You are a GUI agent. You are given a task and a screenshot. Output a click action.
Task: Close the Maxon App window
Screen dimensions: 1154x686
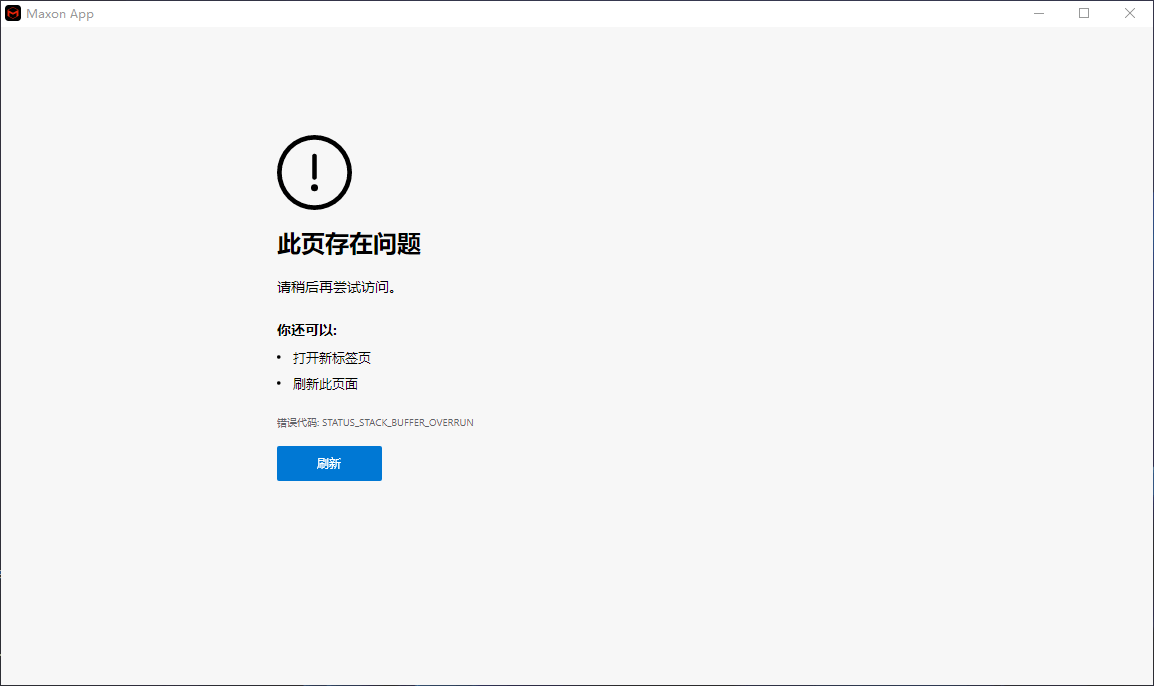click(x=1130, y=13)
